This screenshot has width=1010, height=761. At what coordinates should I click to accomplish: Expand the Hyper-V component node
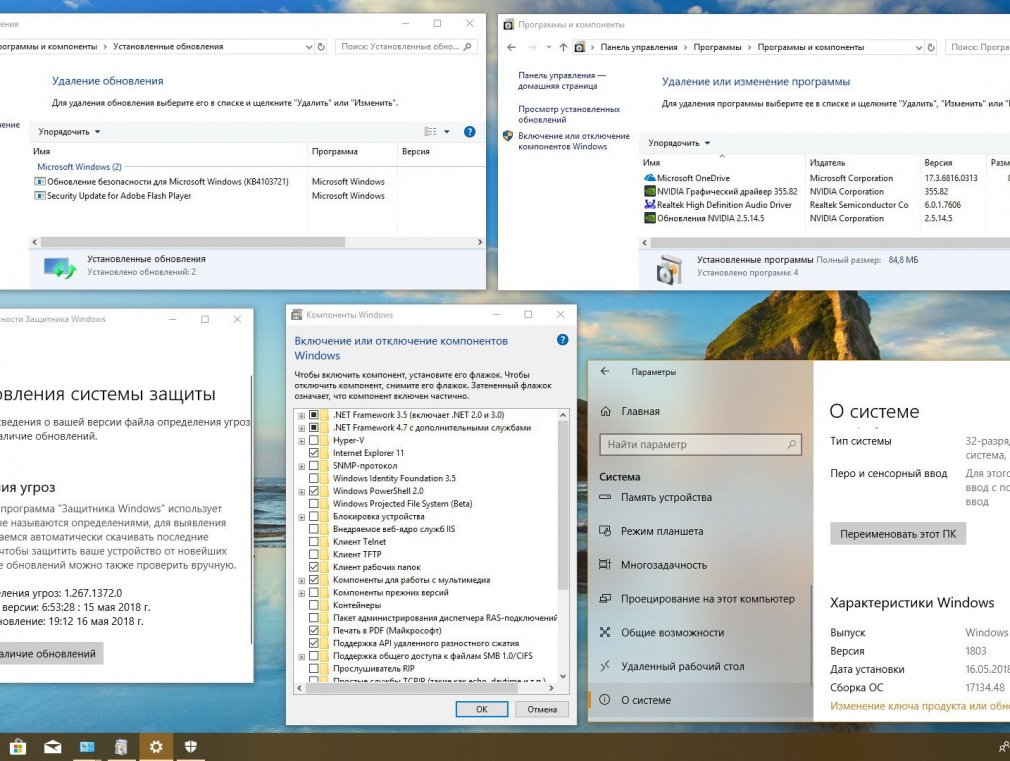click(x=301, y=441)
